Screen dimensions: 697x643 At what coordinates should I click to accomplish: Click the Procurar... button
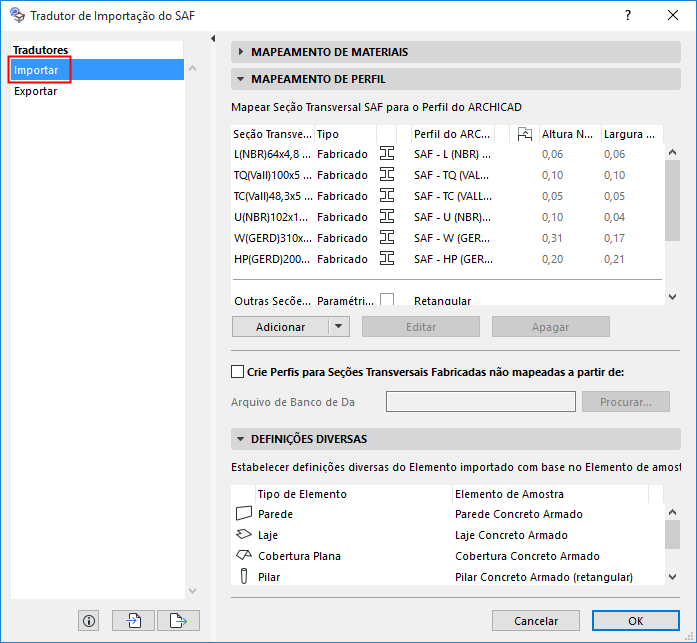pos(626,402)
